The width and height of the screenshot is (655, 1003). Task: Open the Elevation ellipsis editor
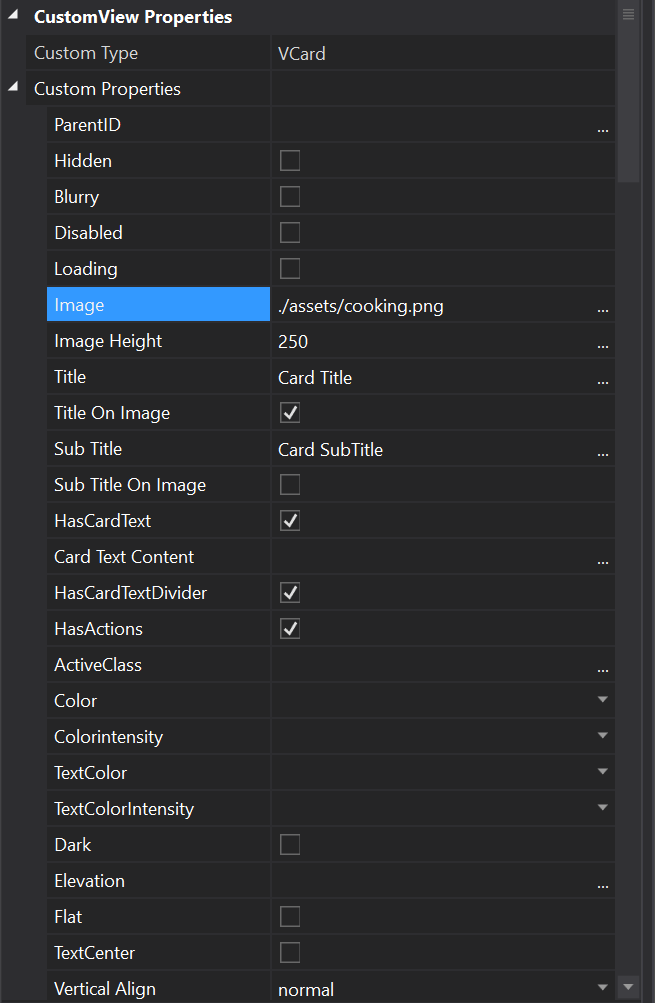click(x=602, y=883)
